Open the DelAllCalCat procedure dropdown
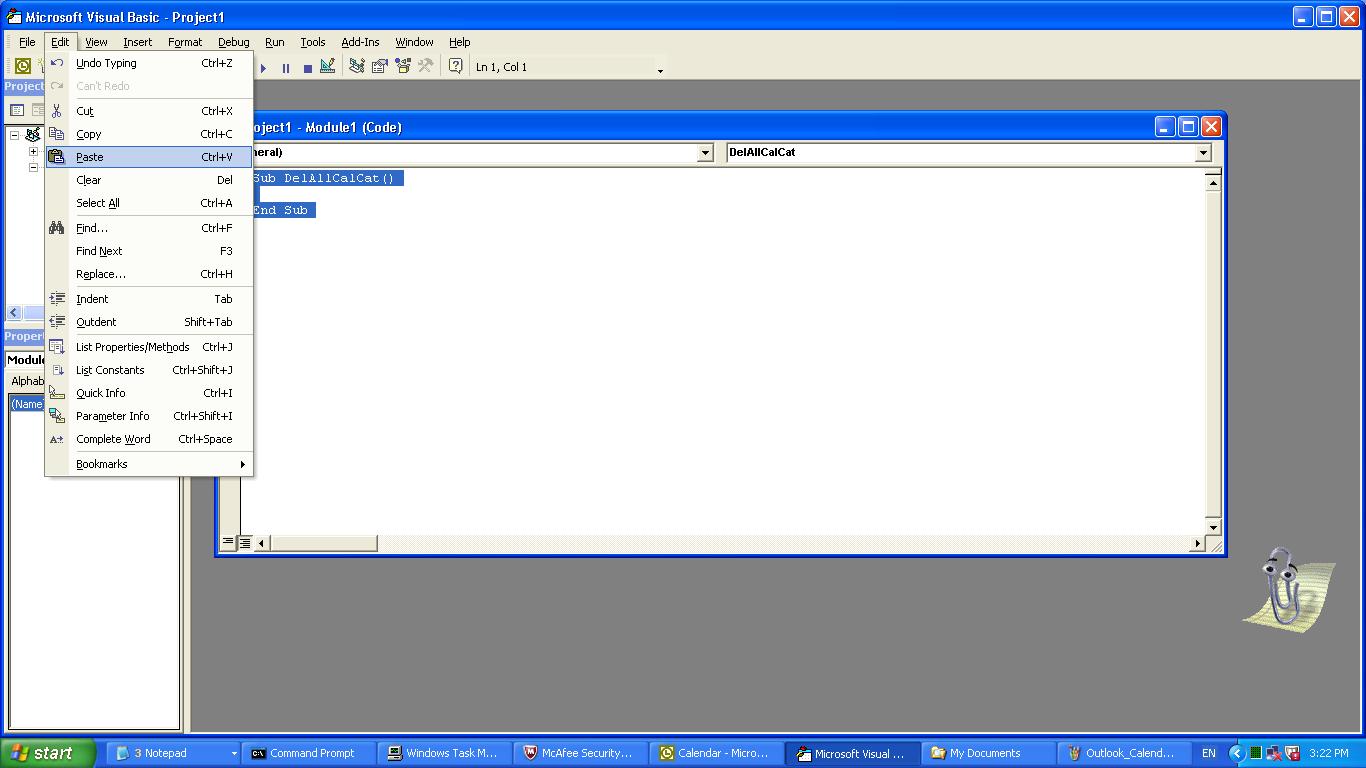The image size is (1366, 768). [x=1203, y=153]
